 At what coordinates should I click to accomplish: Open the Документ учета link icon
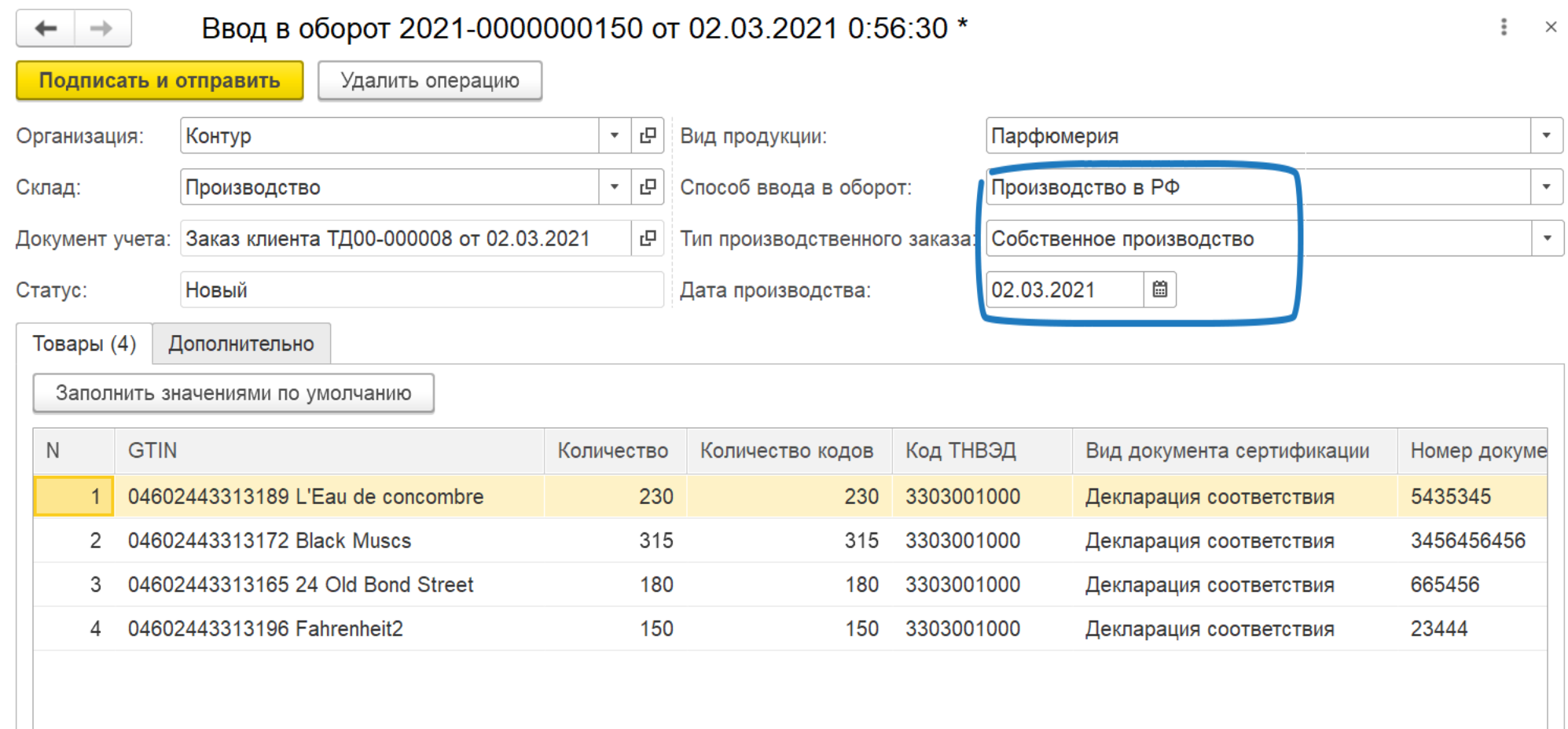pyautogui.click(x=648, y=238)
